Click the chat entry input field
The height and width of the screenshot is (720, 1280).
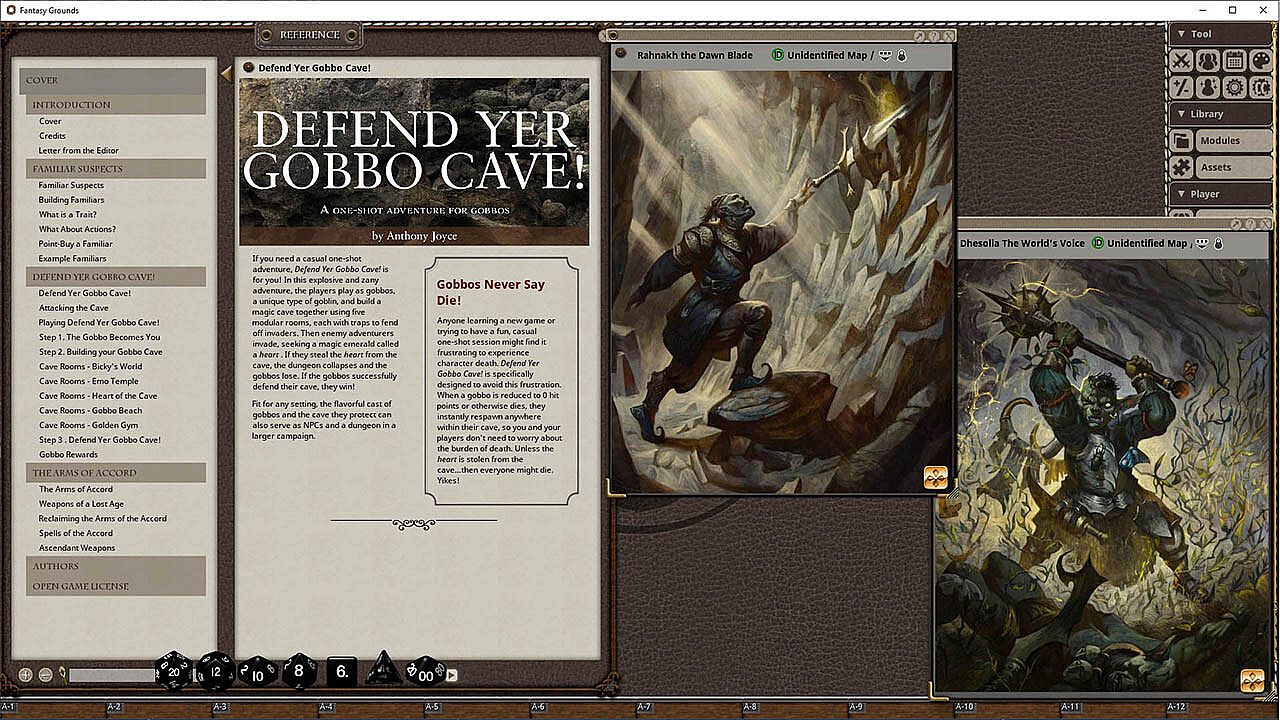(x=112, y=675)
